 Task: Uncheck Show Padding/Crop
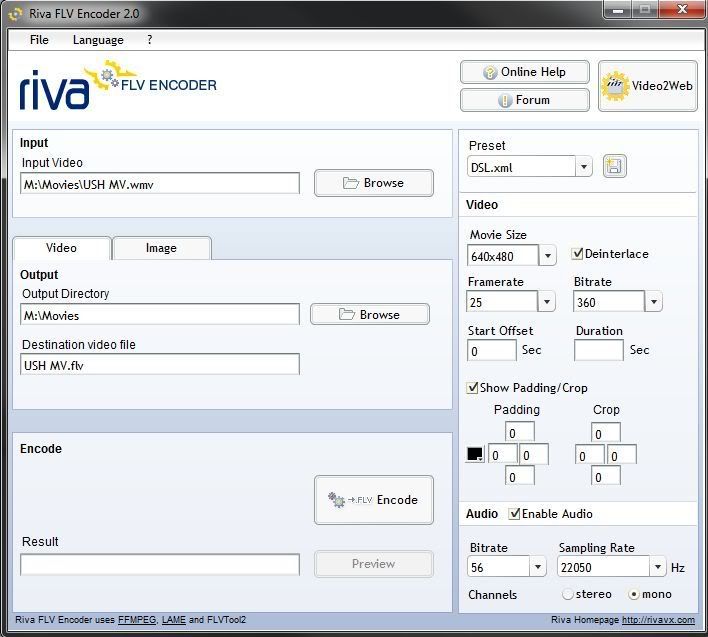tap(472, 388)
